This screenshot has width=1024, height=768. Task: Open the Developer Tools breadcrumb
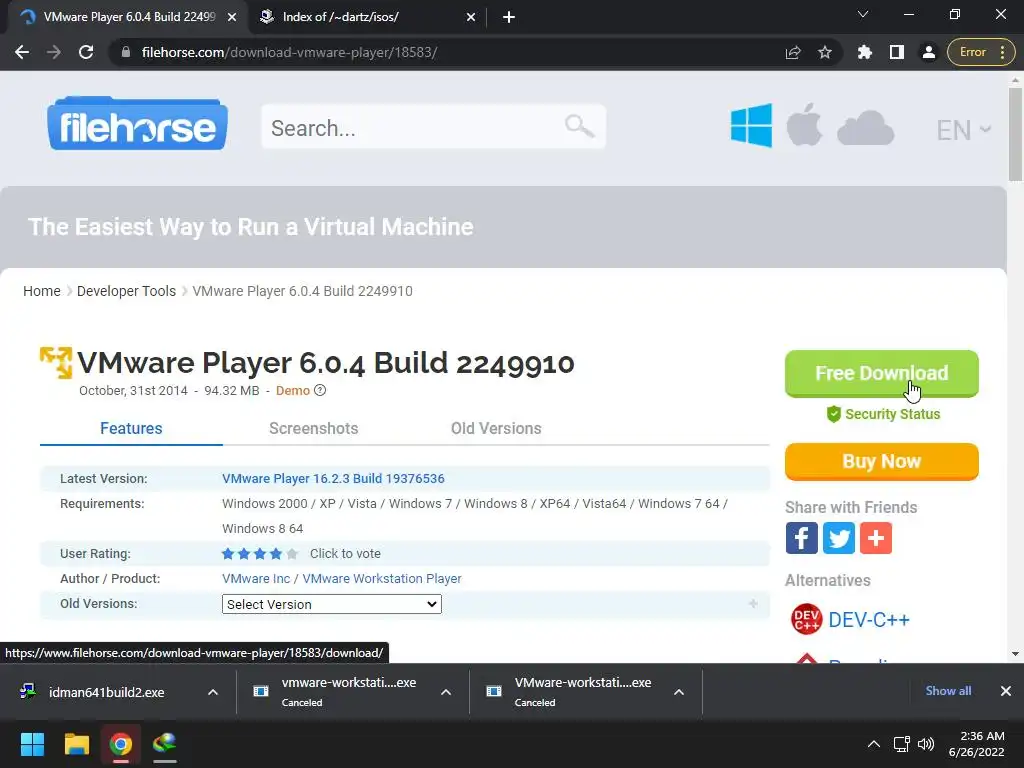point(126,291)
